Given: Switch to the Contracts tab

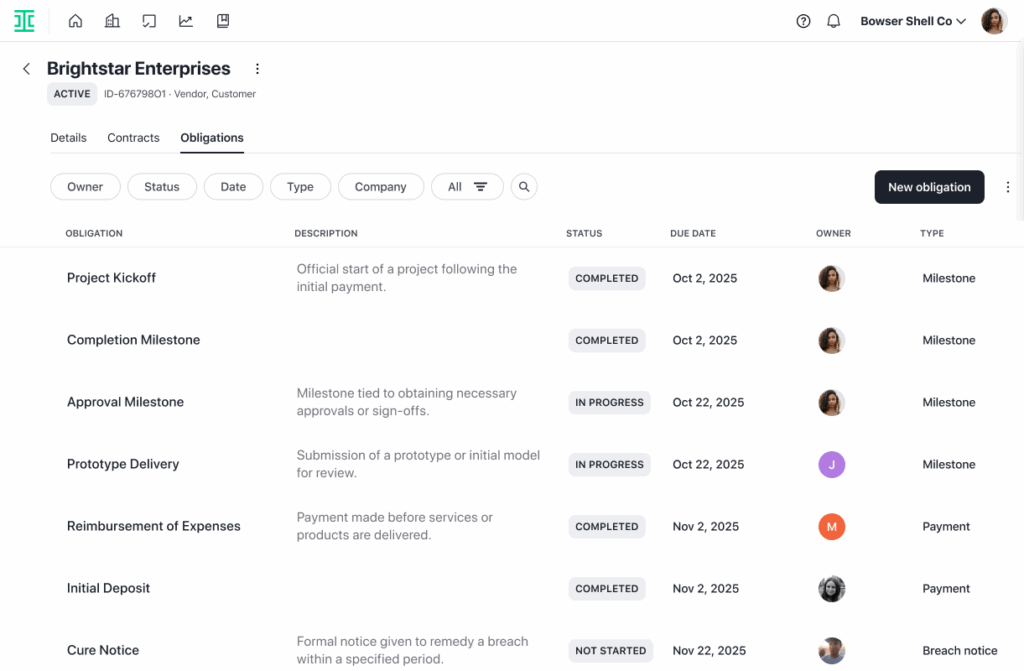Looking at the screenshot, I should pyautogui.click(x=133, y=138).
